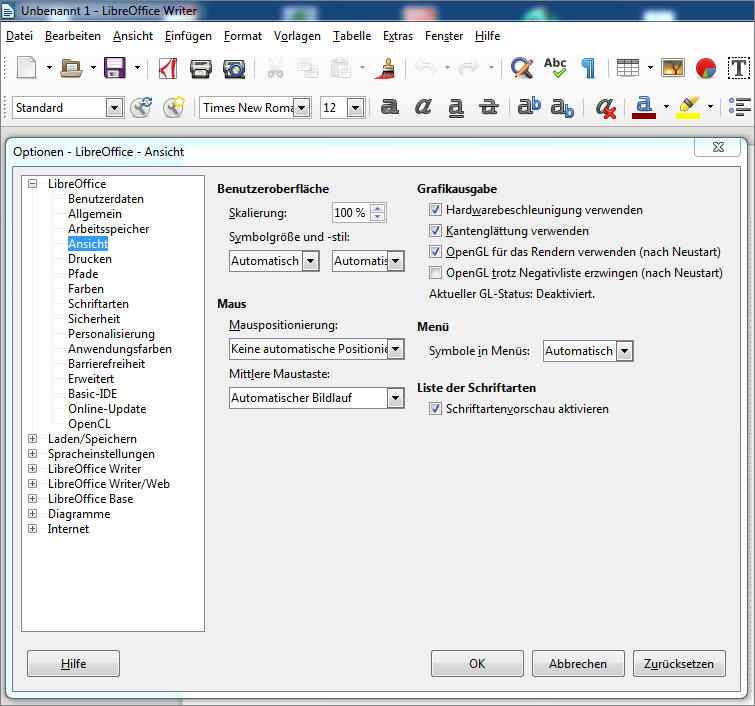Clear direct formatting icon
This screenshot has width=755, height=706.
click(x=605, y=108)
